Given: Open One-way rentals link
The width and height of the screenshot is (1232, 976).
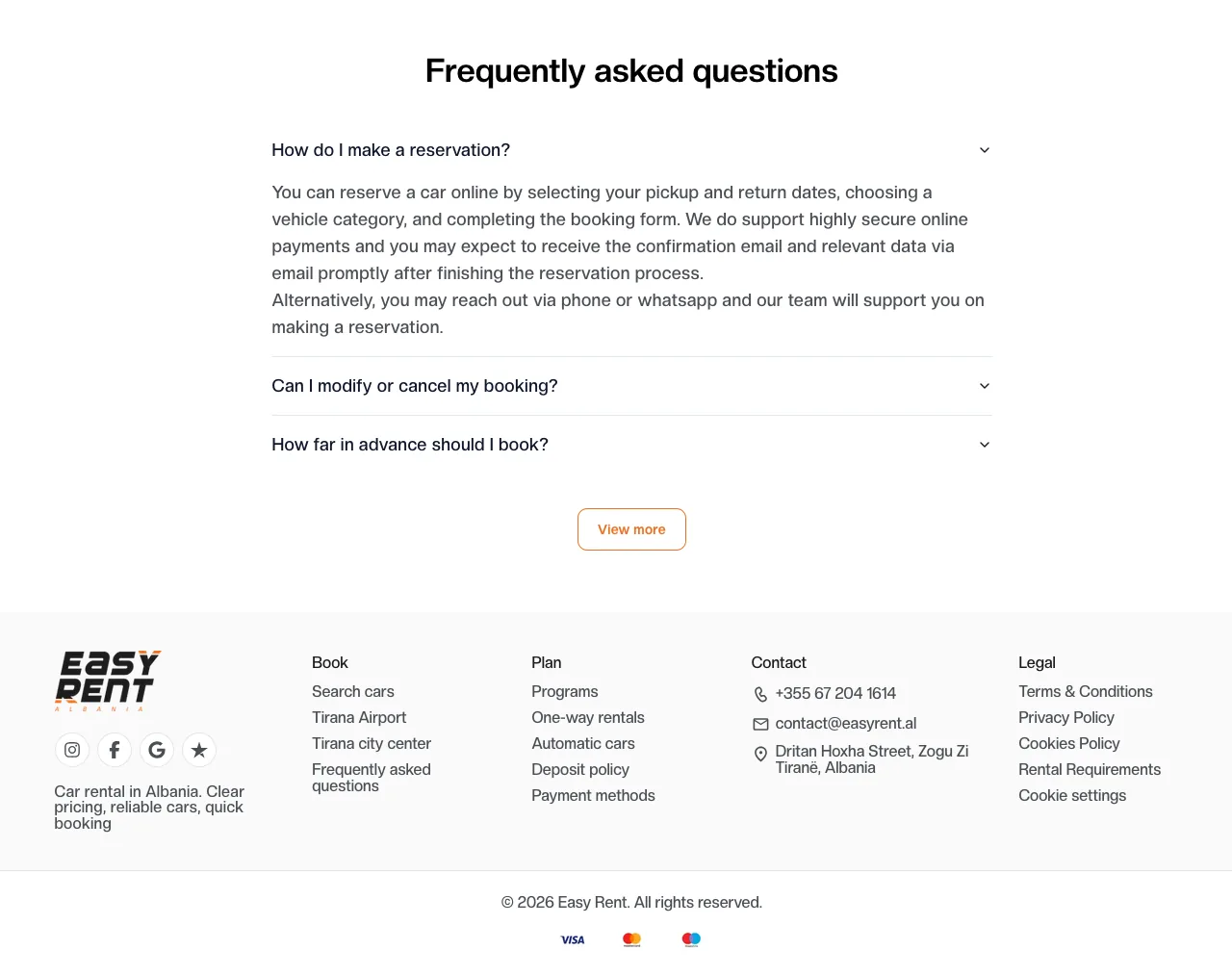Looking at the screenshot, I should pyautogui.click(x=588, y=717).
